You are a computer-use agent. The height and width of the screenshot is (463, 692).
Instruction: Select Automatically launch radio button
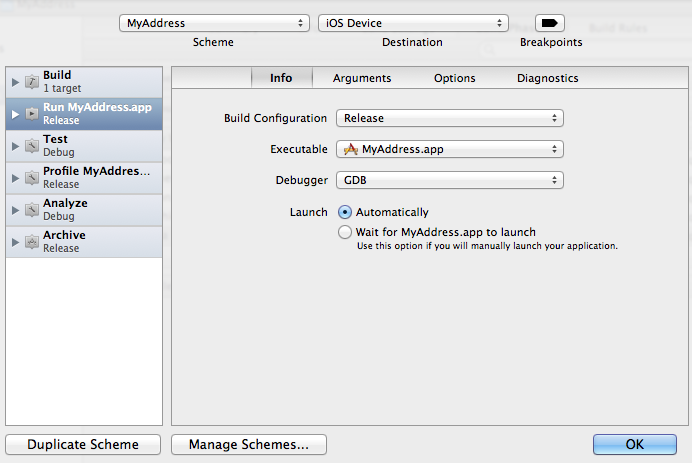345,212
